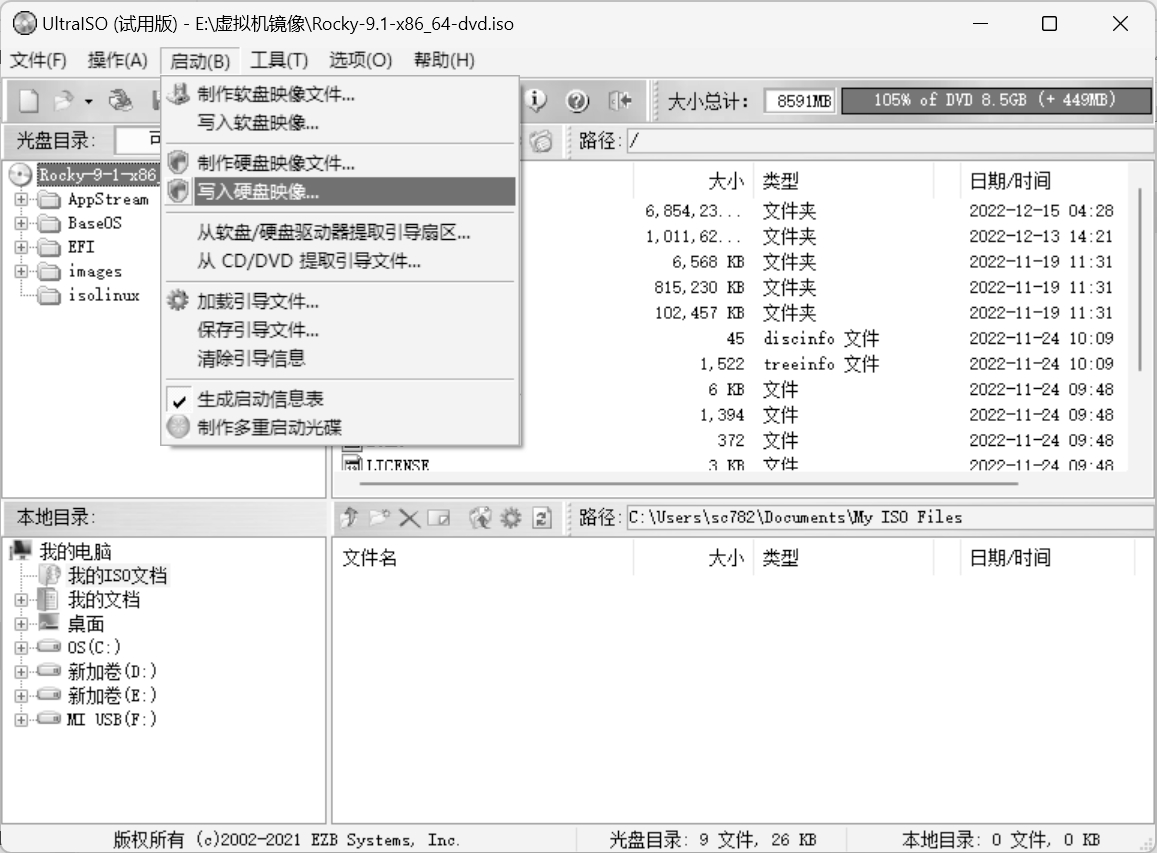The height and width of the screenshot is (853, 1157).
Task: Click the local path input field
Action: pyautogui.click(x=888, y=517)
